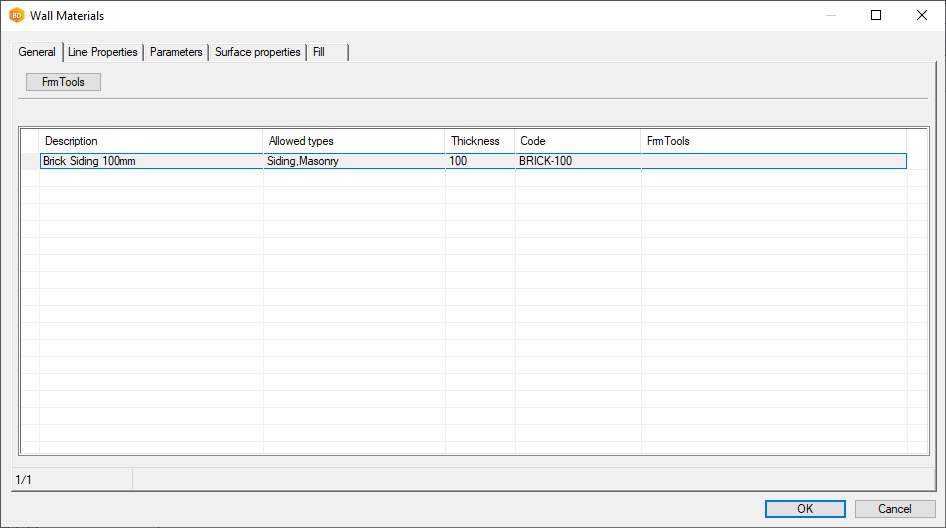Viewport: 946px width, 528px height.
Task: Click the FrmTools column header
Action: (773, 141)
